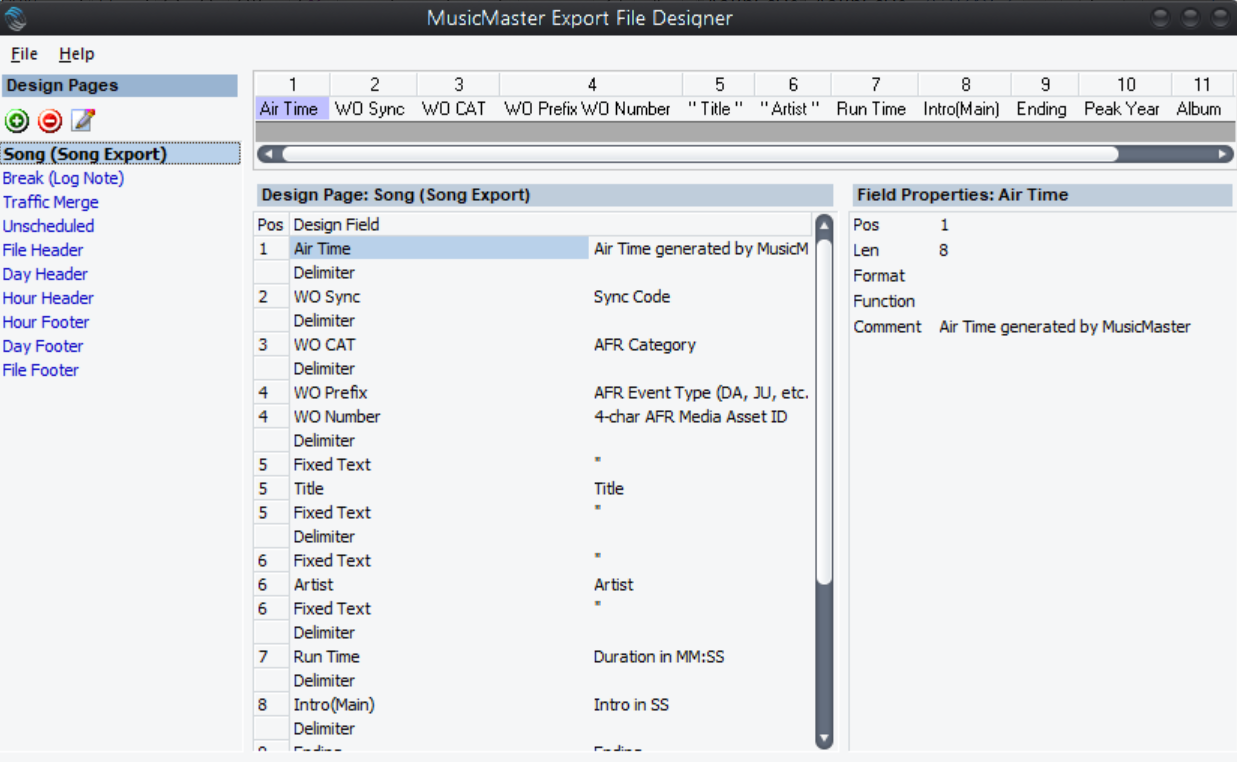Screen dimensions: 1237x762
Task: Click the Comment property value
Action: point(1065,327)
